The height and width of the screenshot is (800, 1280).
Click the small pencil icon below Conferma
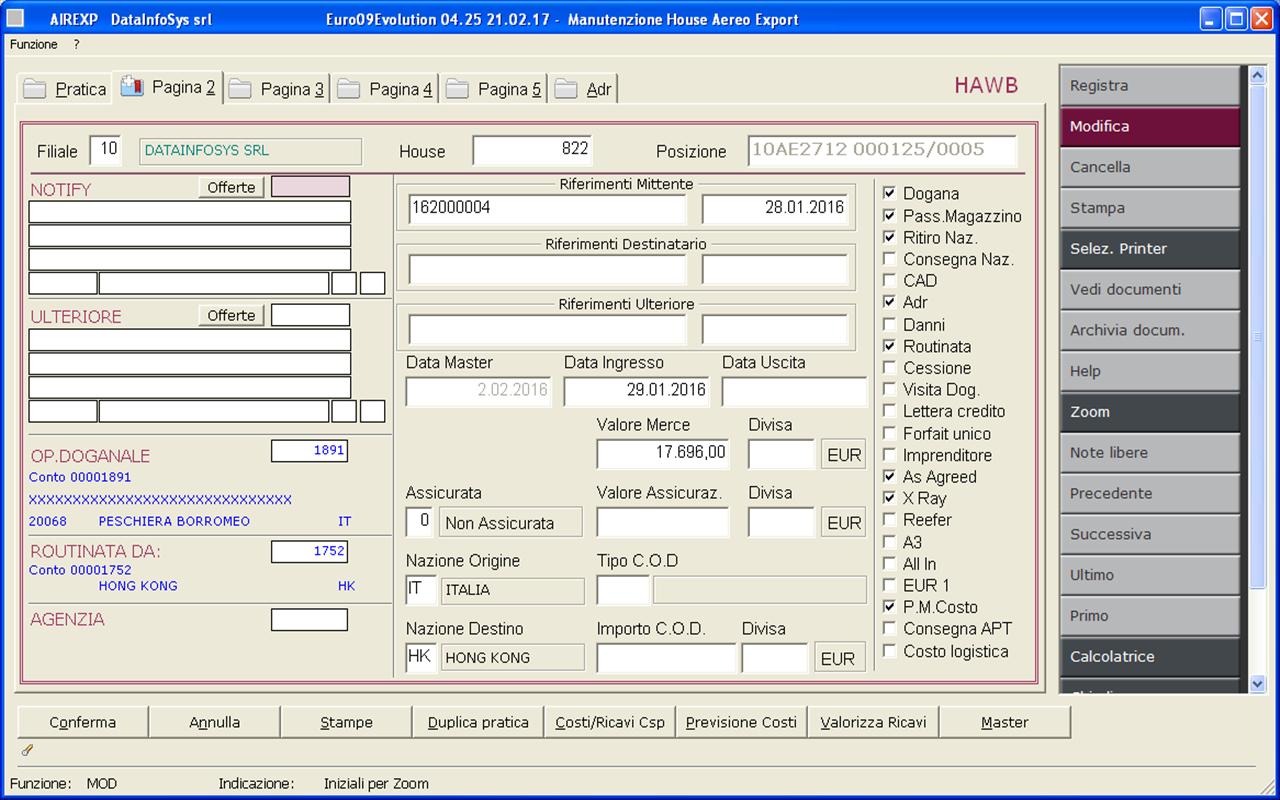(27, 749)
